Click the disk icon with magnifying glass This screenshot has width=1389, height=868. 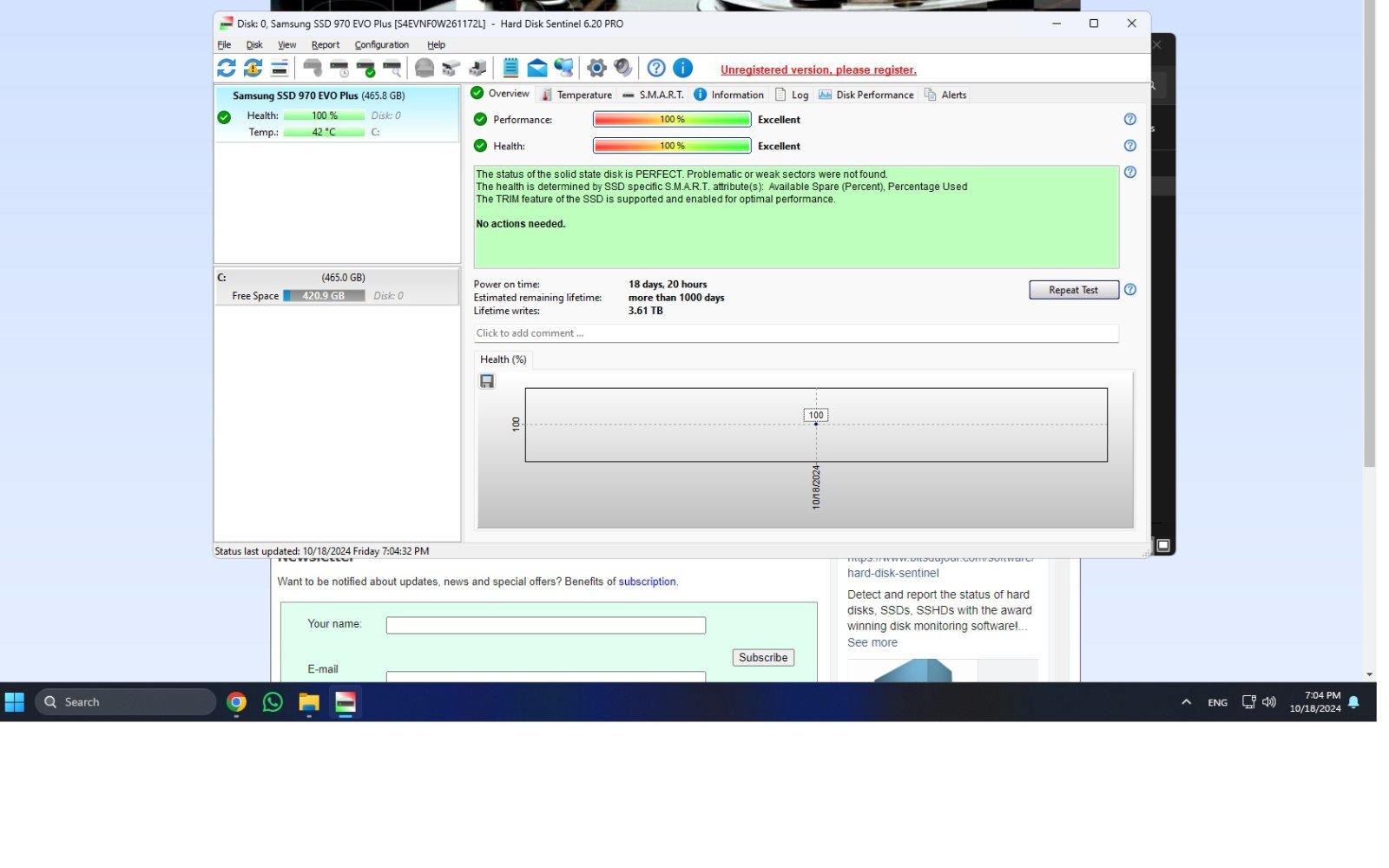pyautogui.click(x=392, y=68)
